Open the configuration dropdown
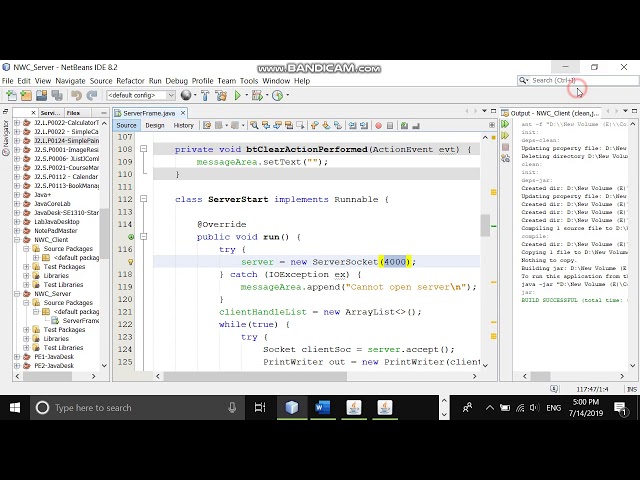This screenshot has width=640, height=480. pos(141,96)
